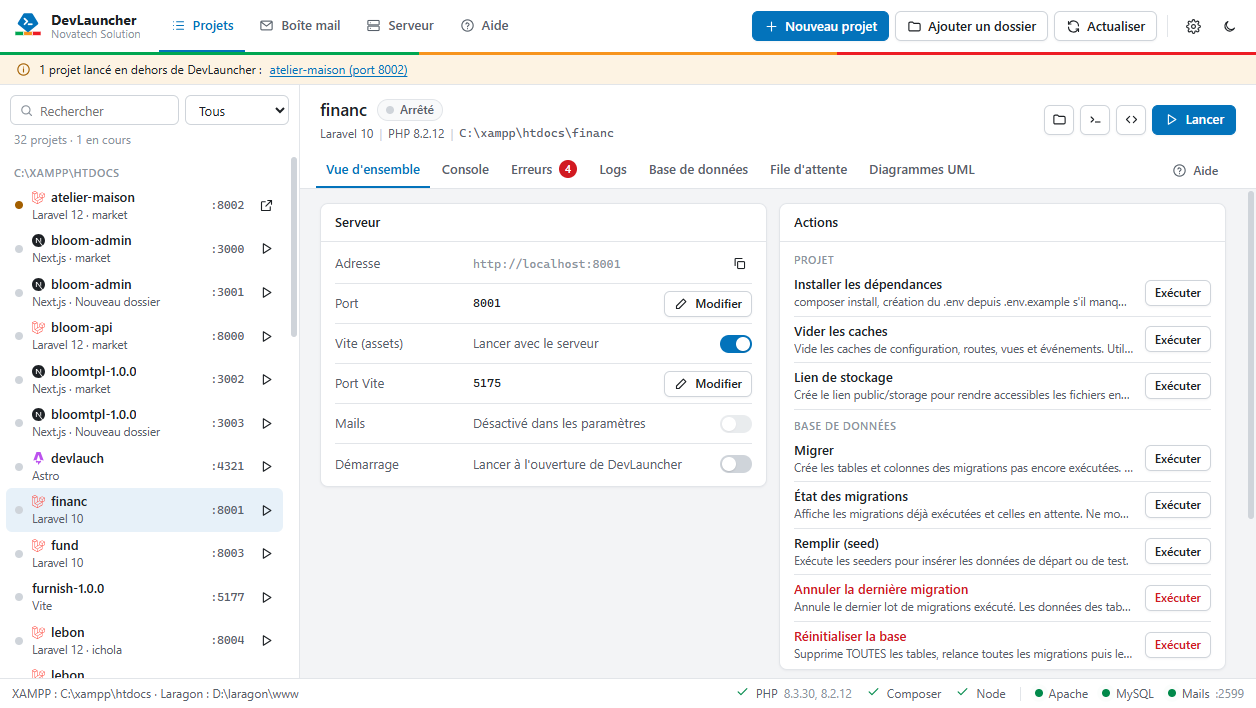
Task: Click the info icon in warning banner
Action: pyautogui.click(x=24, y=70)
